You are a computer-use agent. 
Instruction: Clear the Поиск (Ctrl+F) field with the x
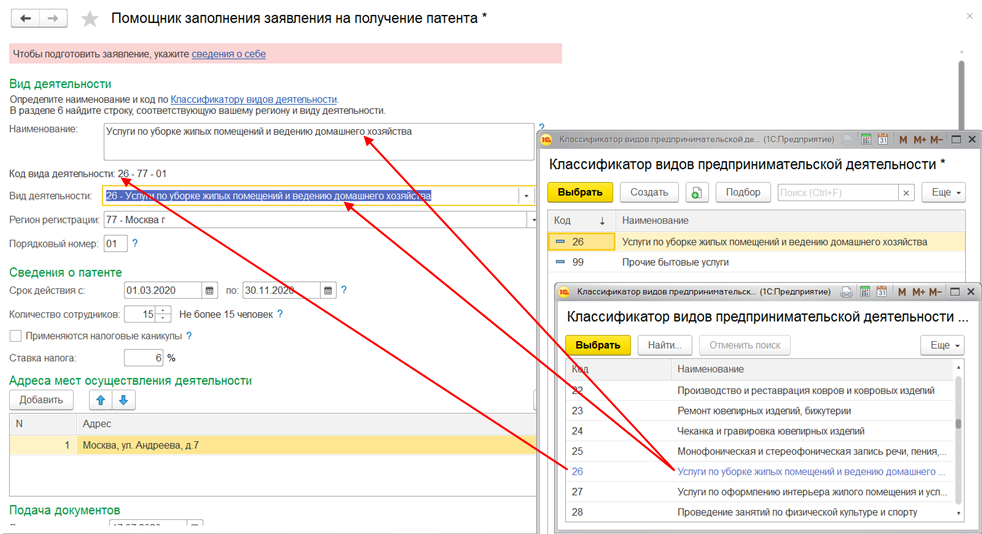(906, 193)
